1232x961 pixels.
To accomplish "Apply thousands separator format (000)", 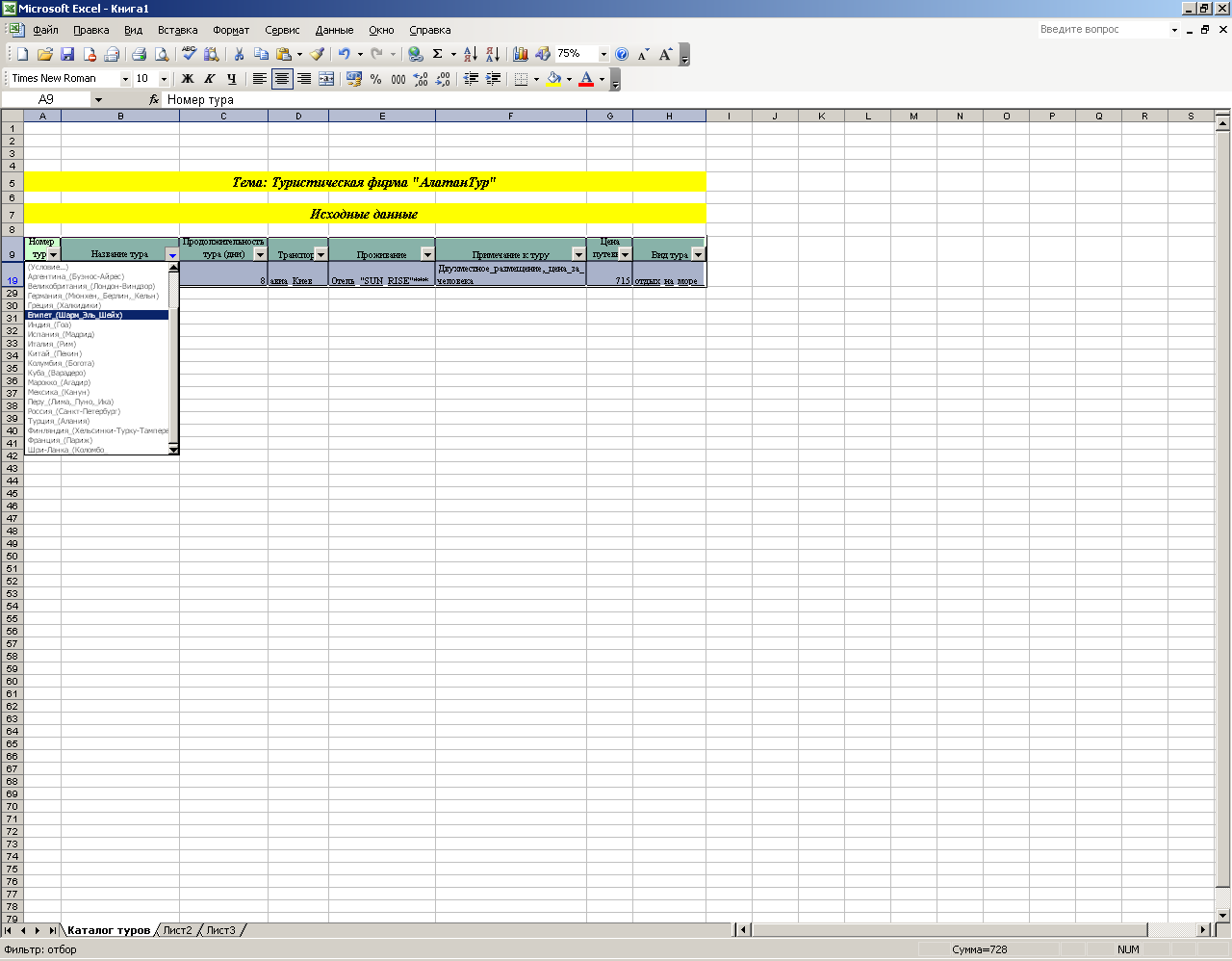I will point(398,79).
